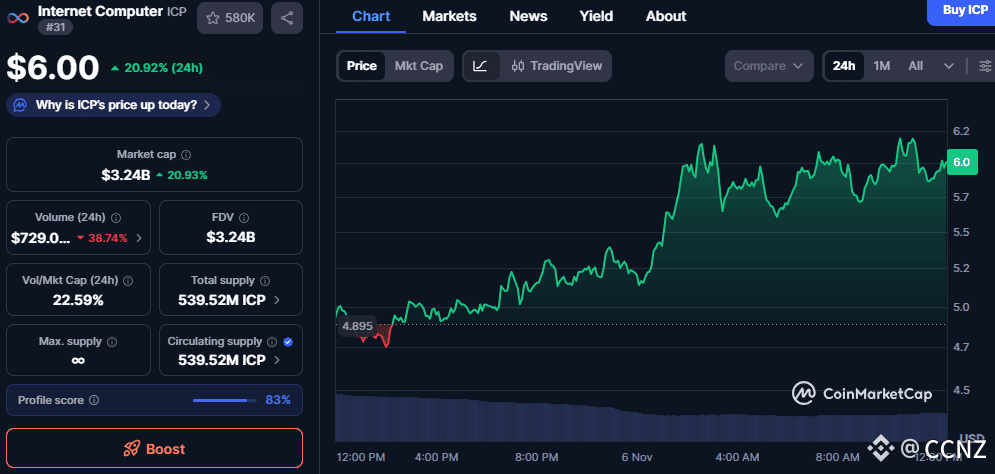Select the 1M time range
Viewport: 995px width, 474px height.
click(x=881, y=66)
